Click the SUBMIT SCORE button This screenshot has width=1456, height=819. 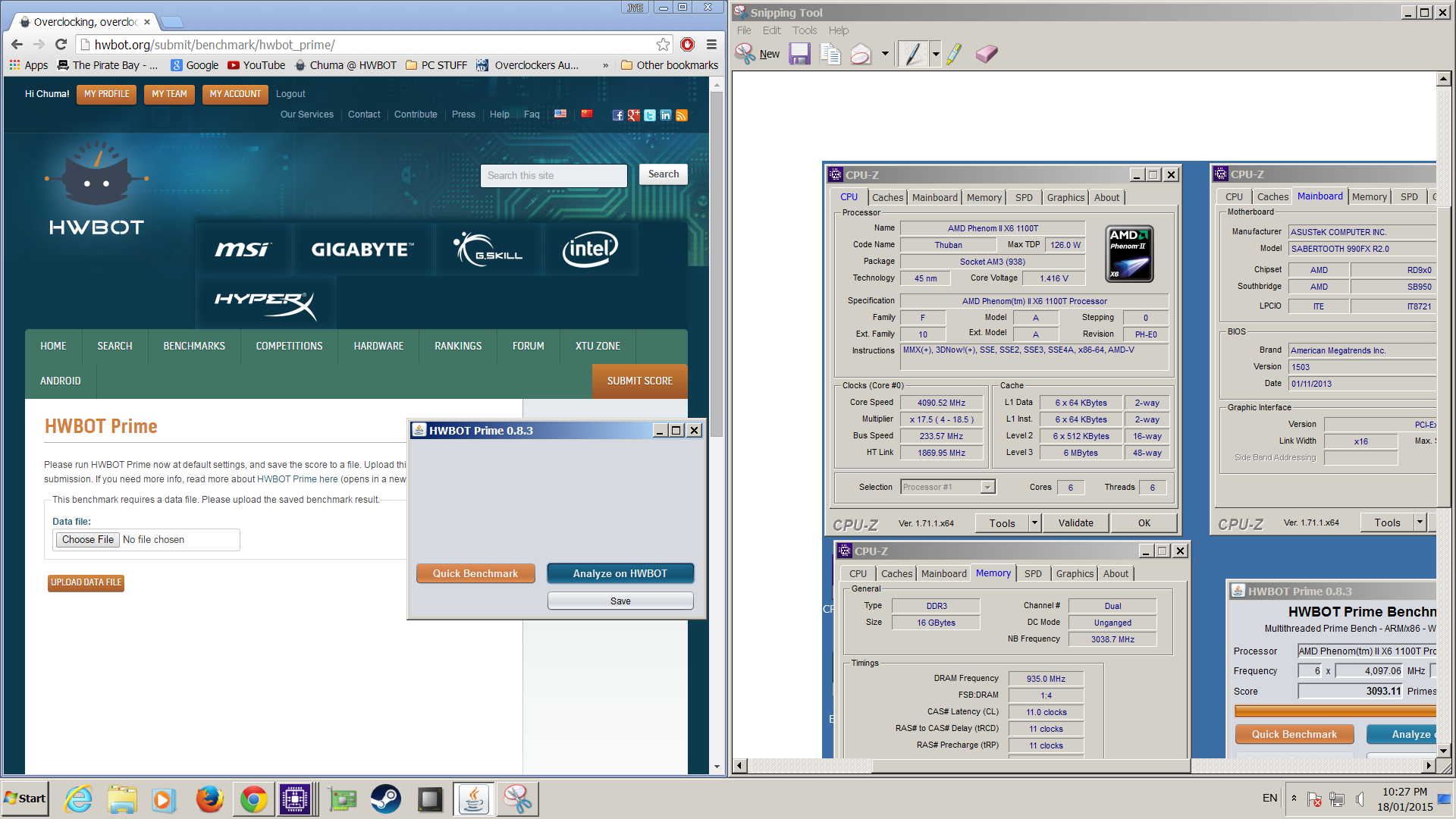(x=639, y=381)
